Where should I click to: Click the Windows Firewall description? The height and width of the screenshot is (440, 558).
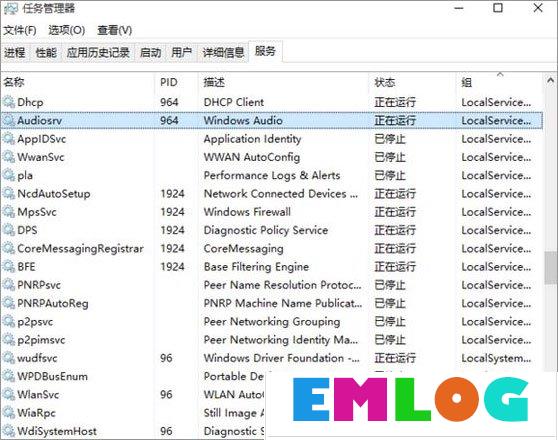tap(247, 212)
